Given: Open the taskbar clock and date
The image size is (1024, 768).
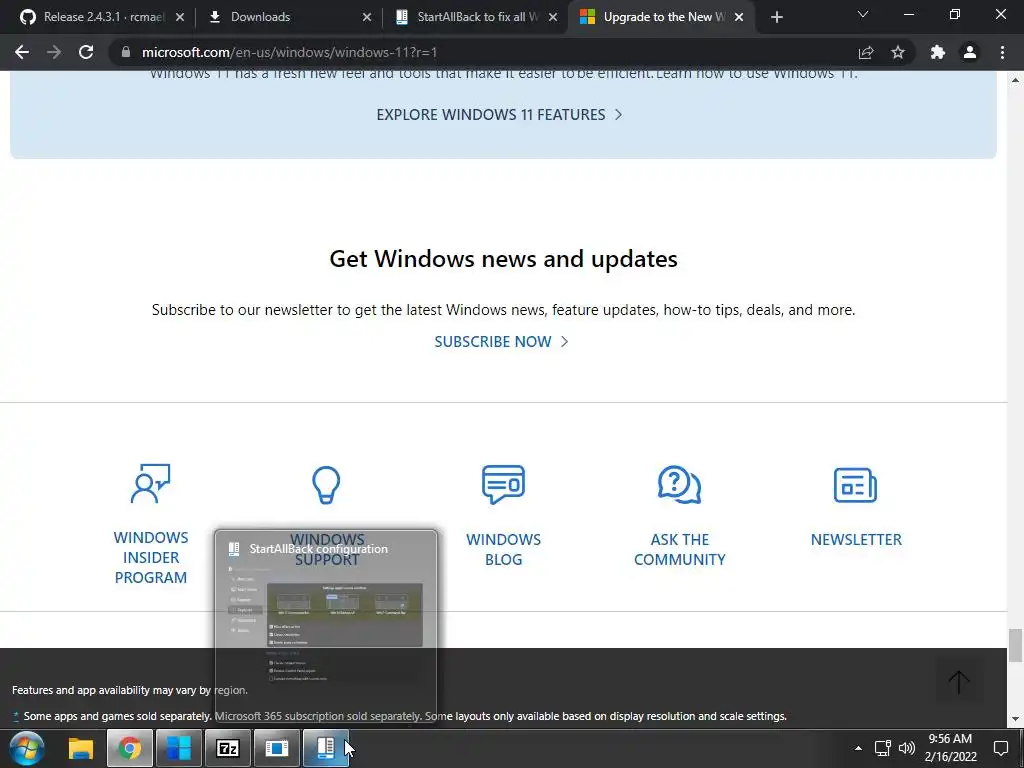Looking at the screenshot, I should [951, 748].
